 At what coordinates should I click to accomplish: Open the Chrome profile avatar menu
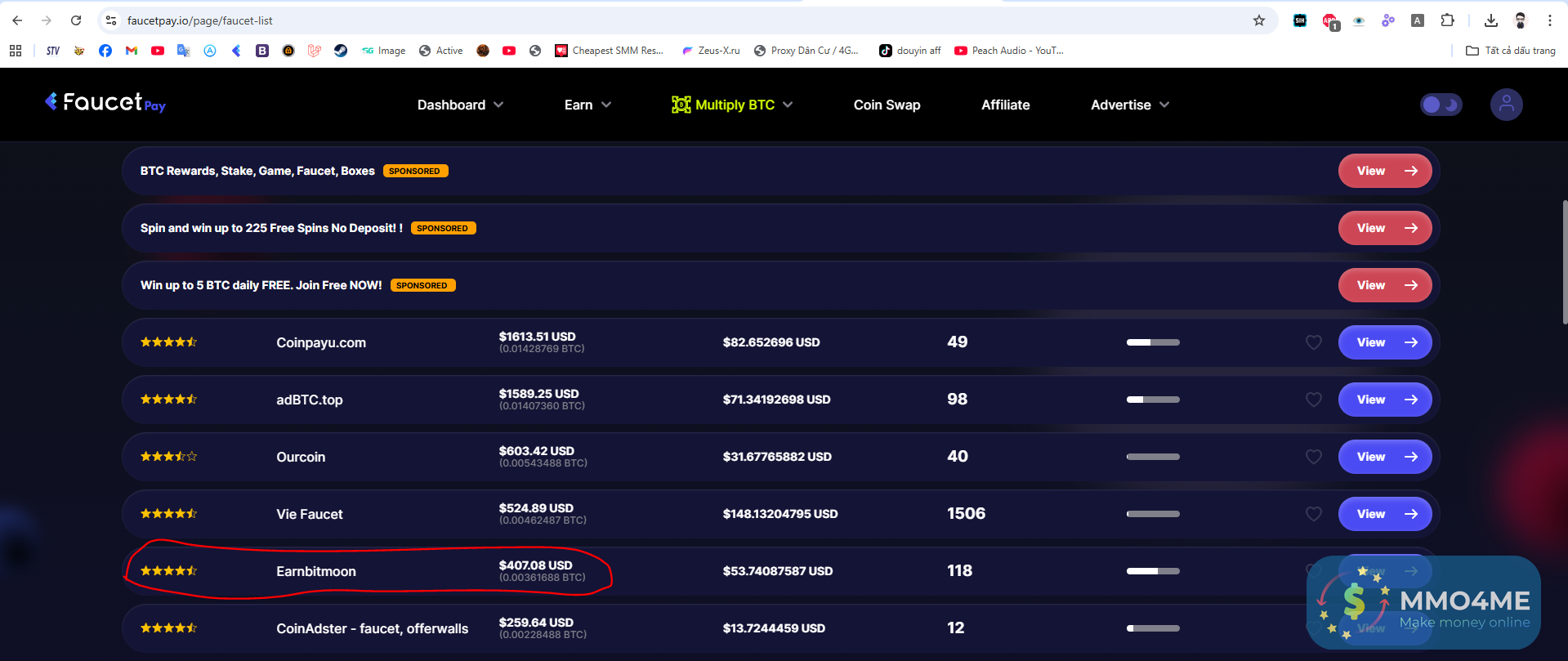1521,20
